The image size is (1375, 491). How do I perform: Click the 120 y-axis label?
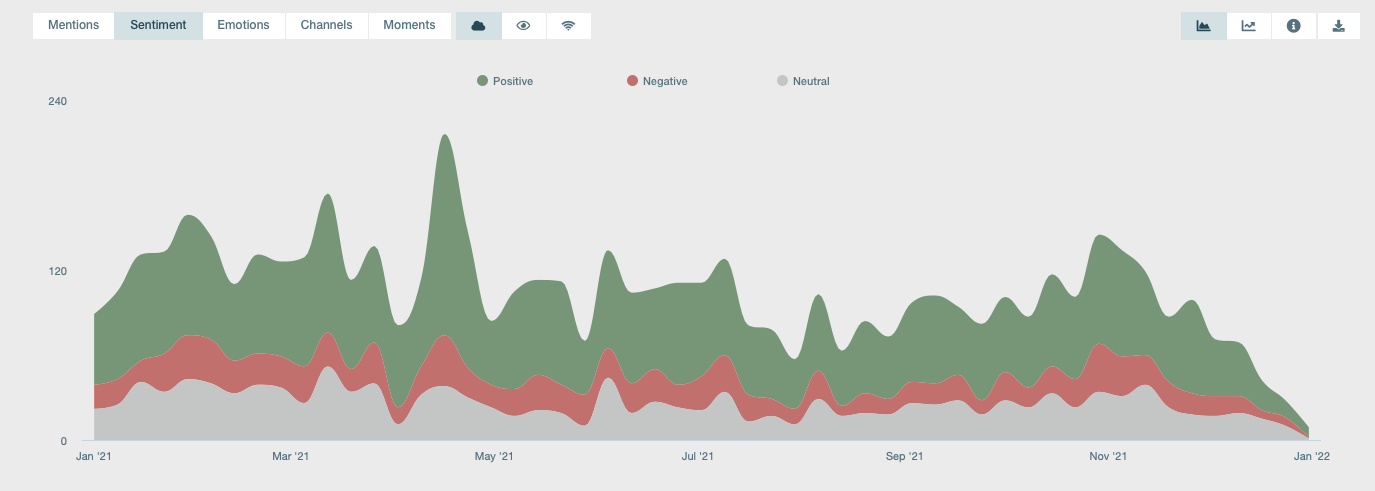coord(57,272)
